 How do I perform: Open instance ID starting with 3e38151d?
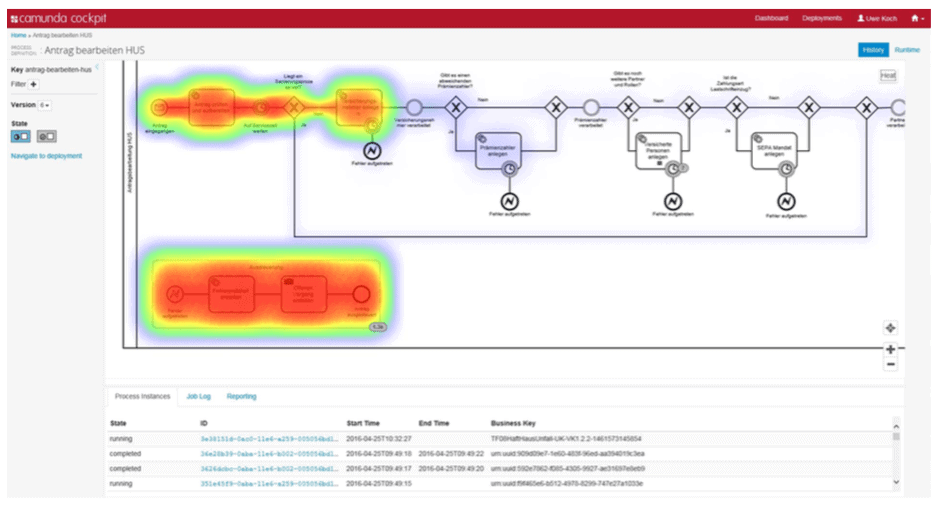click(269, 439)
